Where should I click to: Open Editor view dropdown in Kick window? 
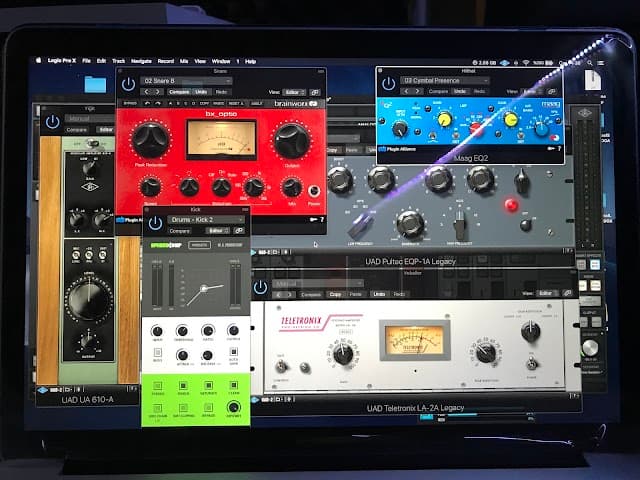(217, 231)
